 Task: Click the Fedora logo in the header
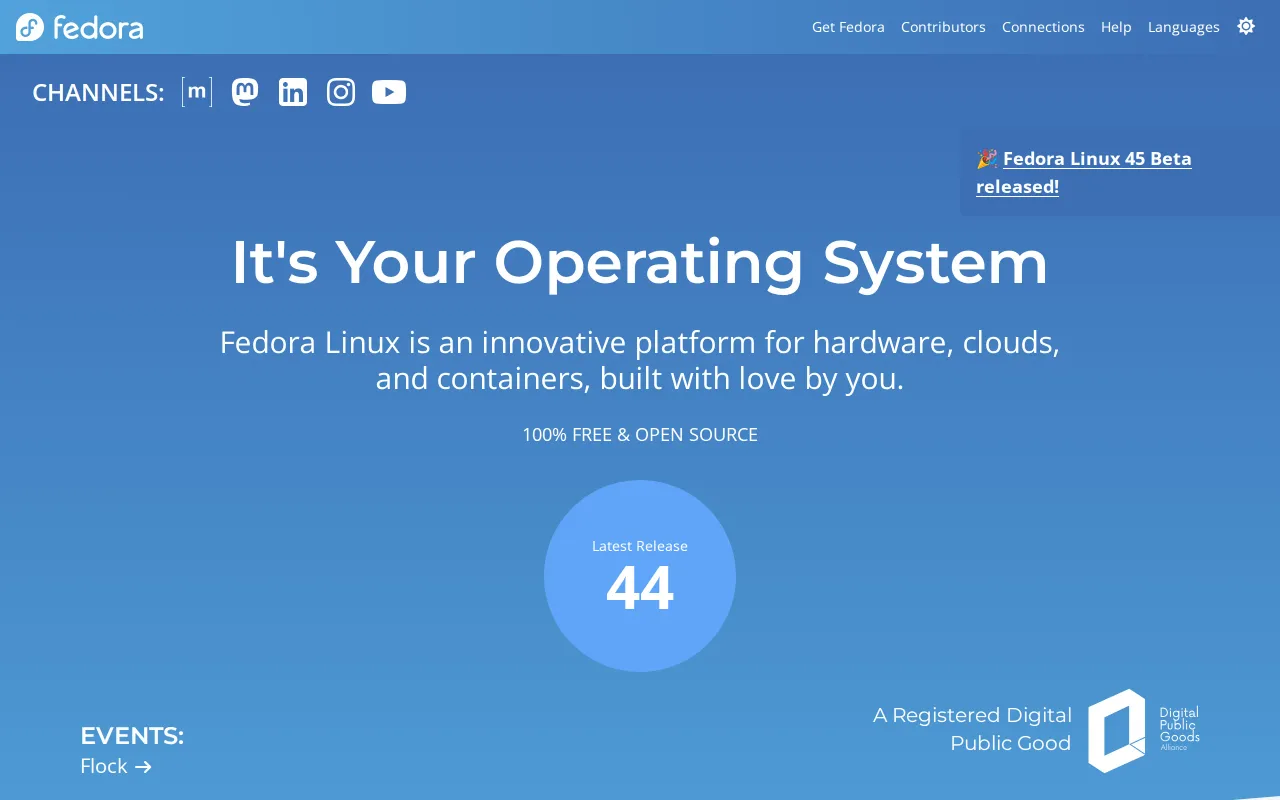[80, 27]
